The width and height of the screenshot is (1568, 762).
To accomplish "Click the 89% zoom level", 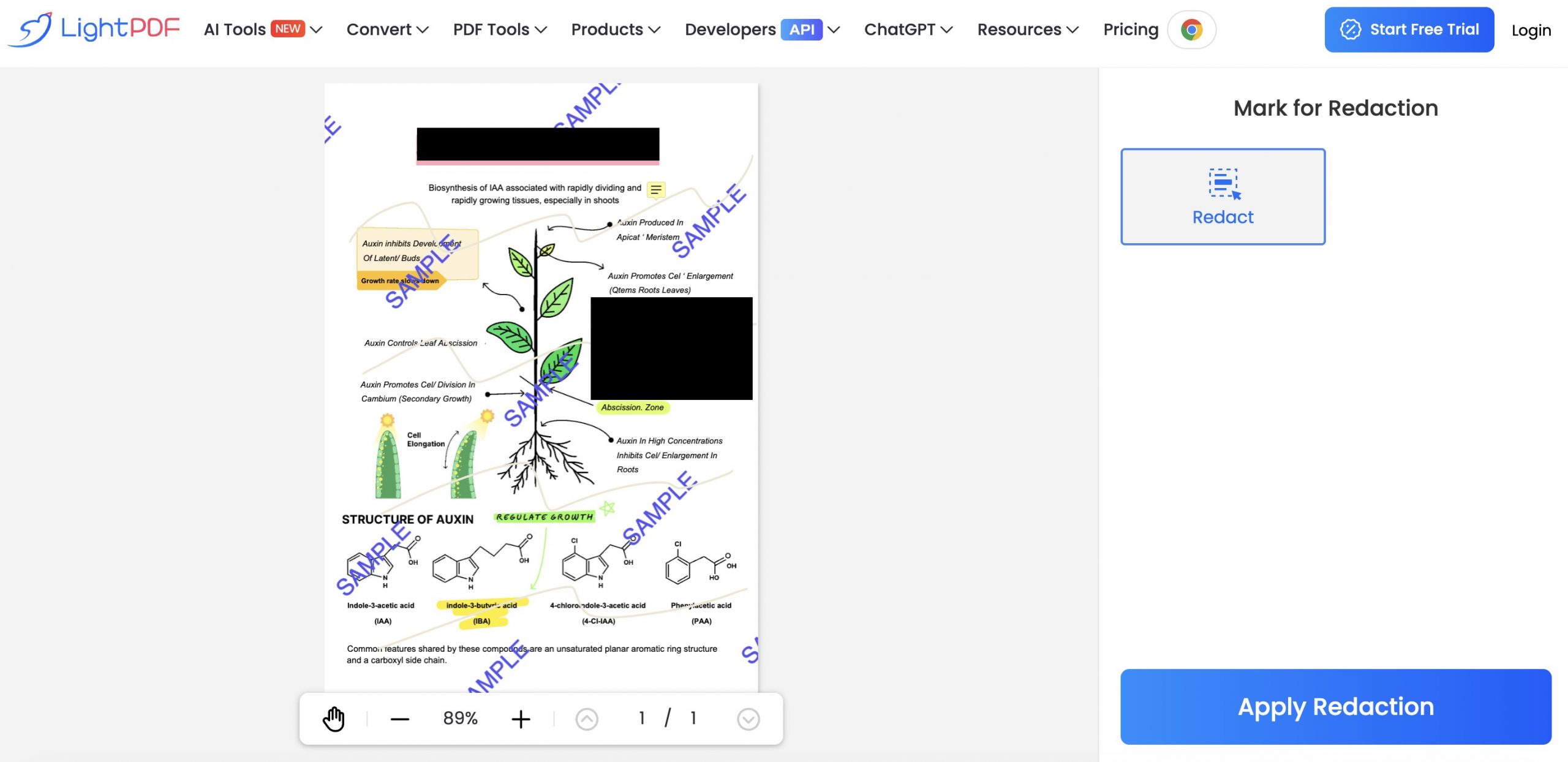I will (460, 718).
